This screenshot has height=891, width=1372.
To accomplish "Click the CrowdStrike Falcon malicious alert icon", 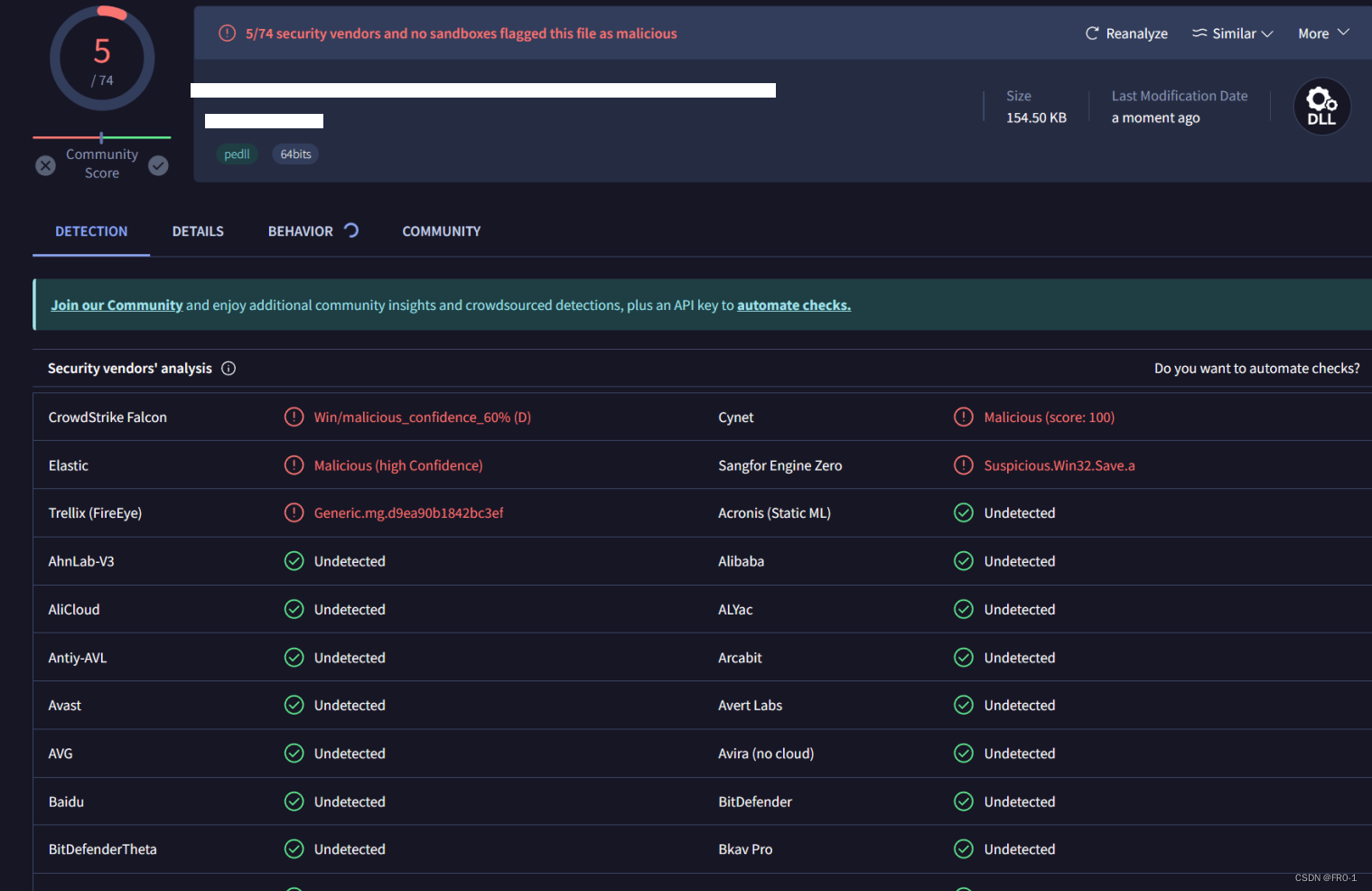I will tap(294, 417).
